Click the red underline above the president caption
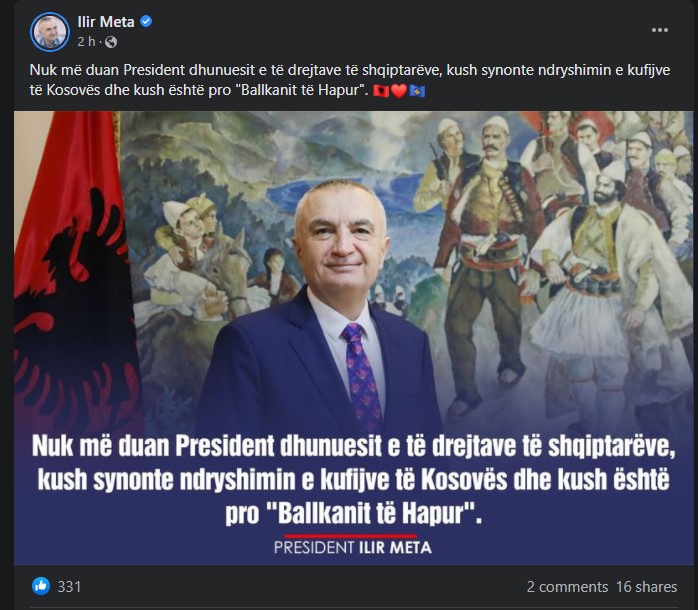Screen dimensions: 698x610 coord(351,536)
